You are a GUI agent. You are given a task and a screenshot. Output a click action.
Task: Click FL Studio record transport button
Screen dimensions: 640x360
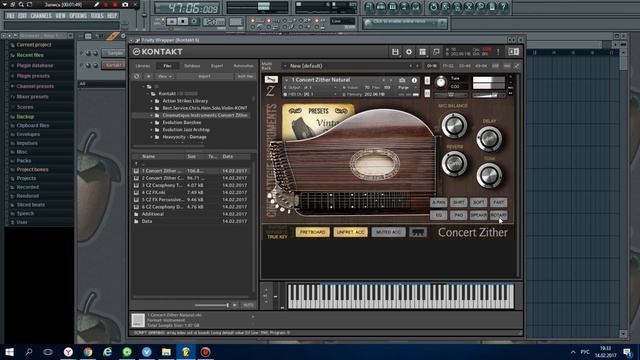coord(194,21)
